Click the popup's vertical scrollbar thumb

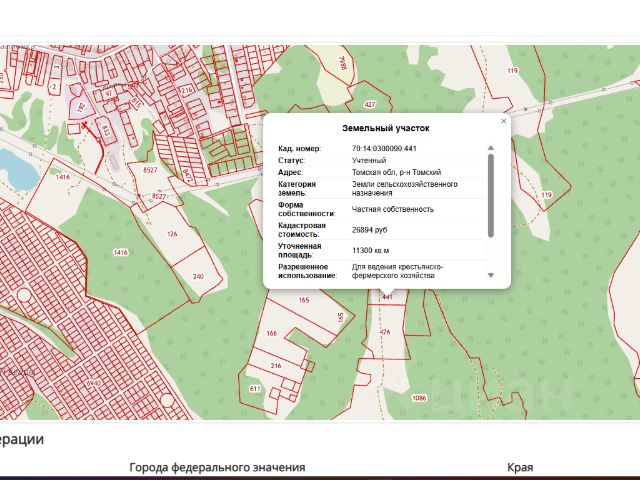pyautogui.click(x=491, y=196)
